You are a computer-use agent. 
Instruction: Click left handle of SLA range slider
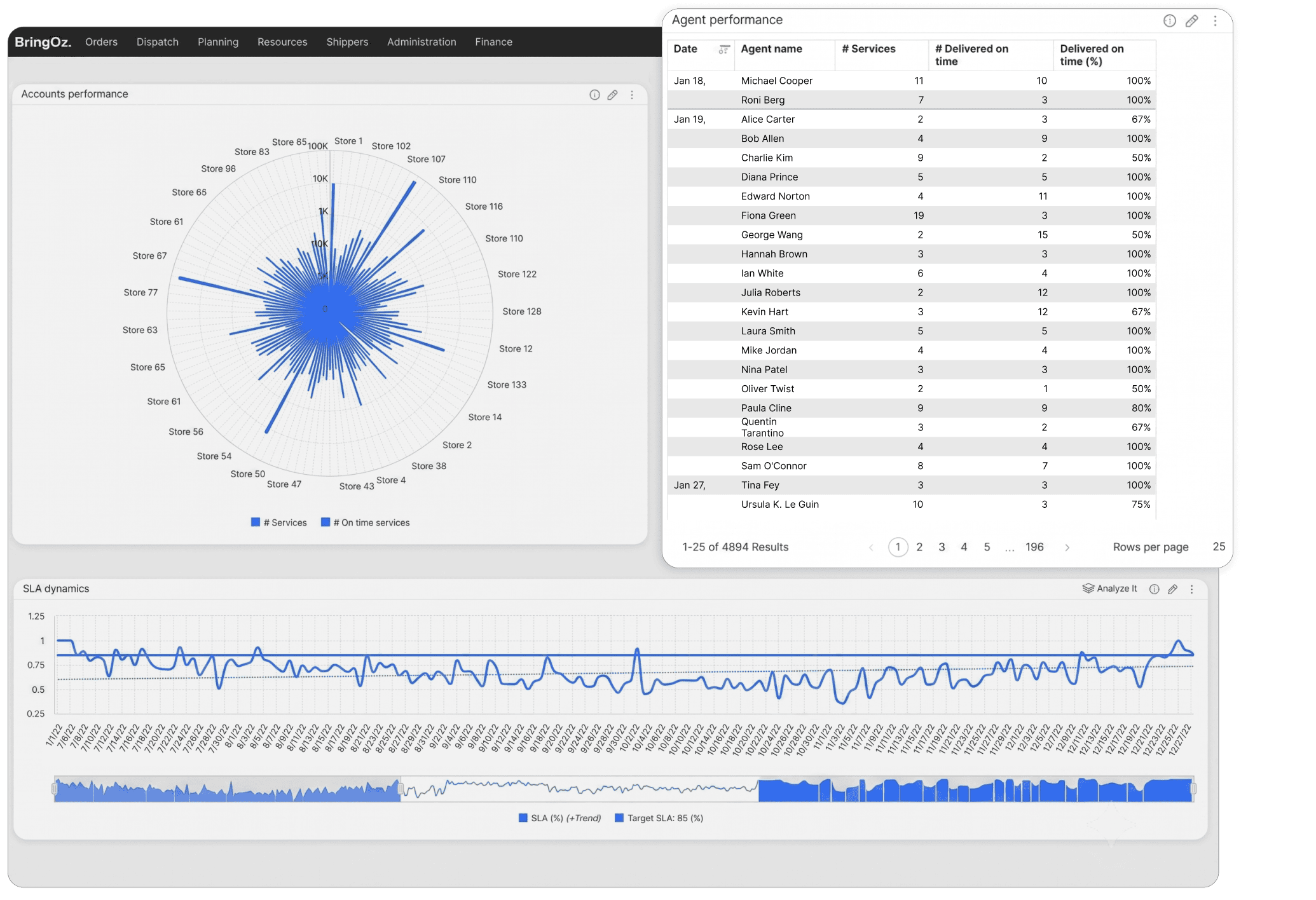(x=55, y=789)
